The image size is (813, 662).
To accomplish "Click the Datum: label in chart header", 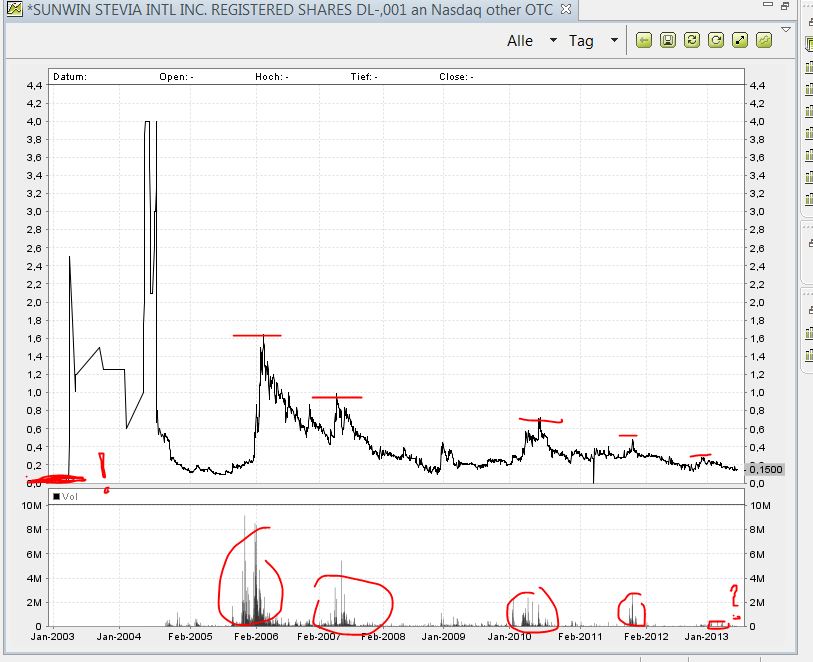I will [x=70, y=77].
